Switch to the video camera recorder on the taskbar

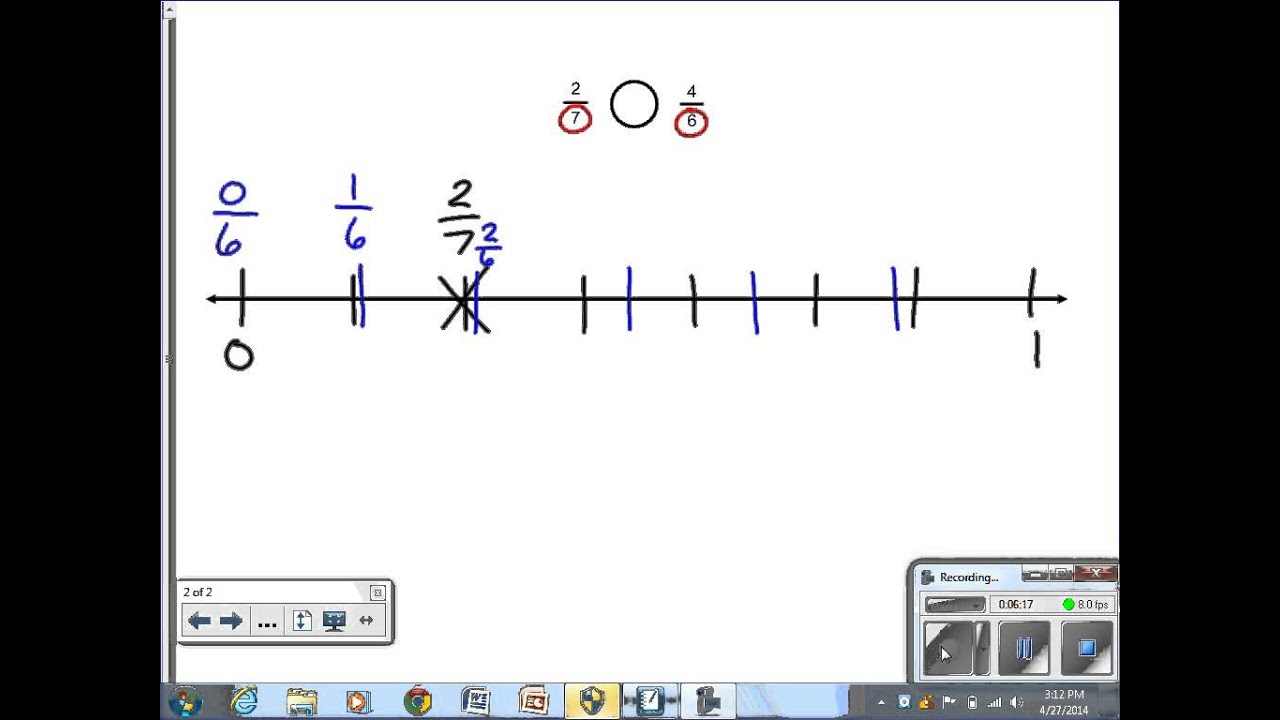pyautogui.click(x=709, y=701)
